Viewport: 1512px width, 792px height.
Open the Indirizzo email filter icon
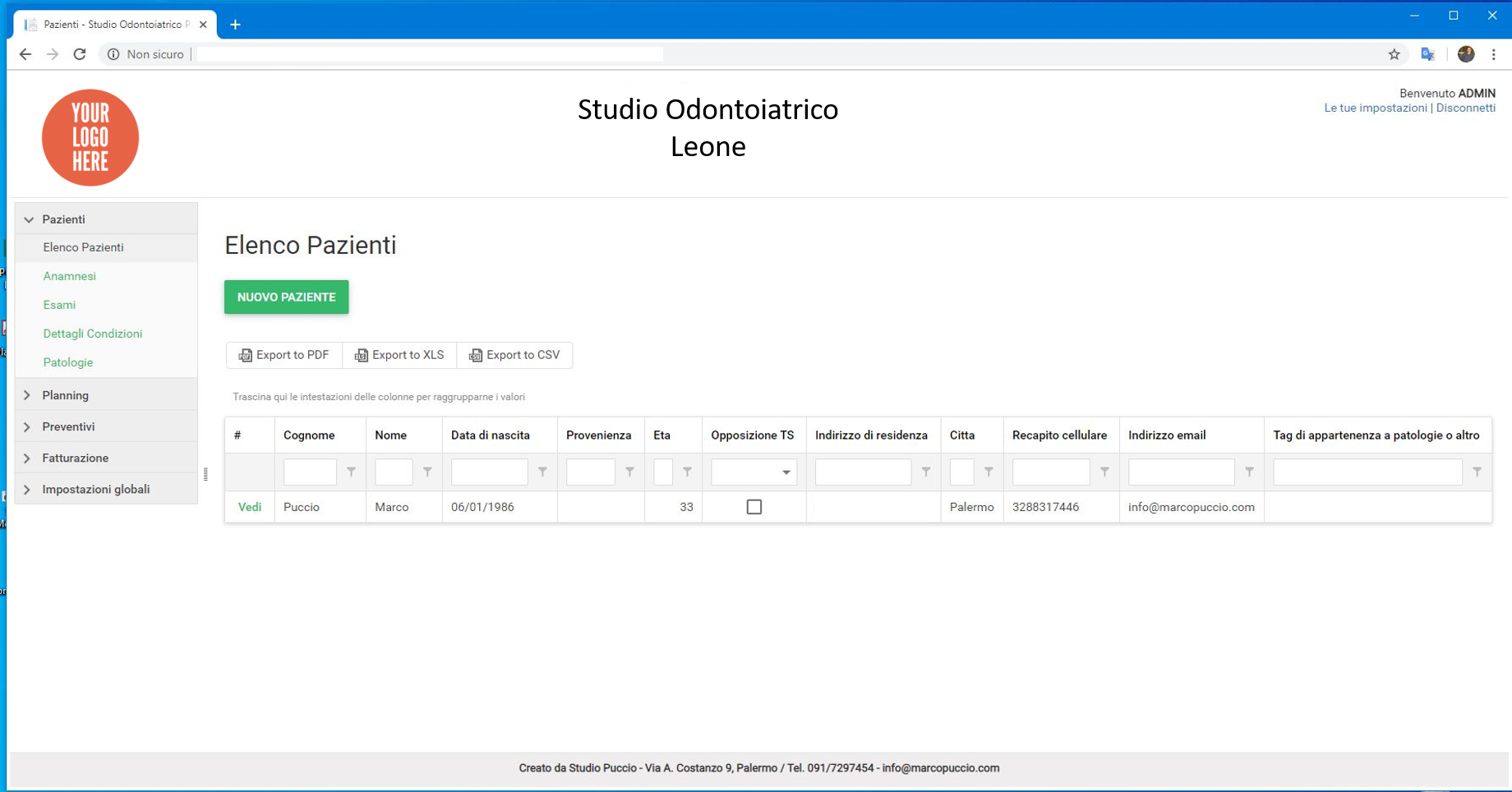click(x=1249, y=472)
